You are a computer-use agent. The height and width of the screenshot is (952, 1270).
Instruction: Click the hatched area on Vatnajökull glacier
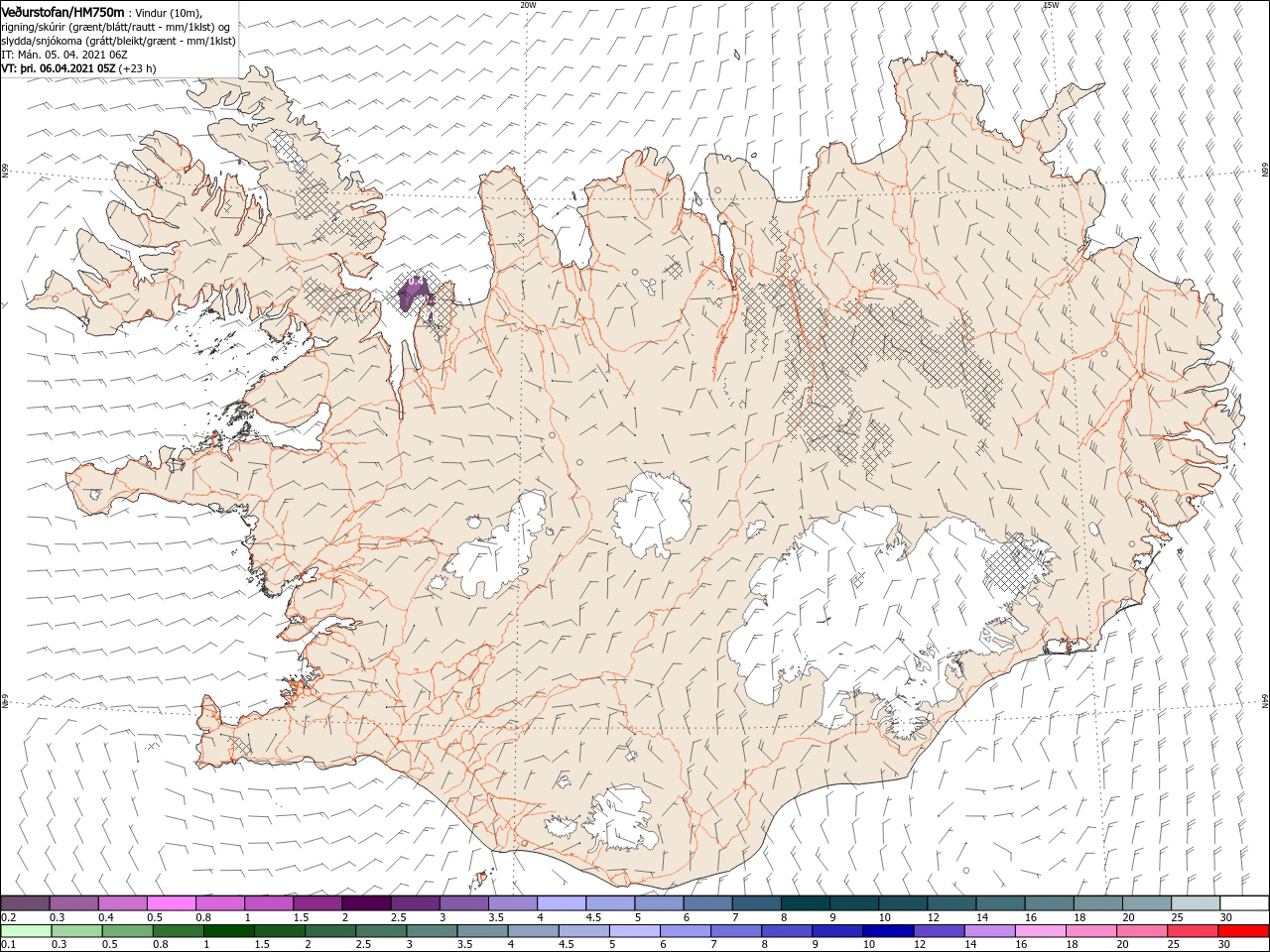click(1017, 565)
